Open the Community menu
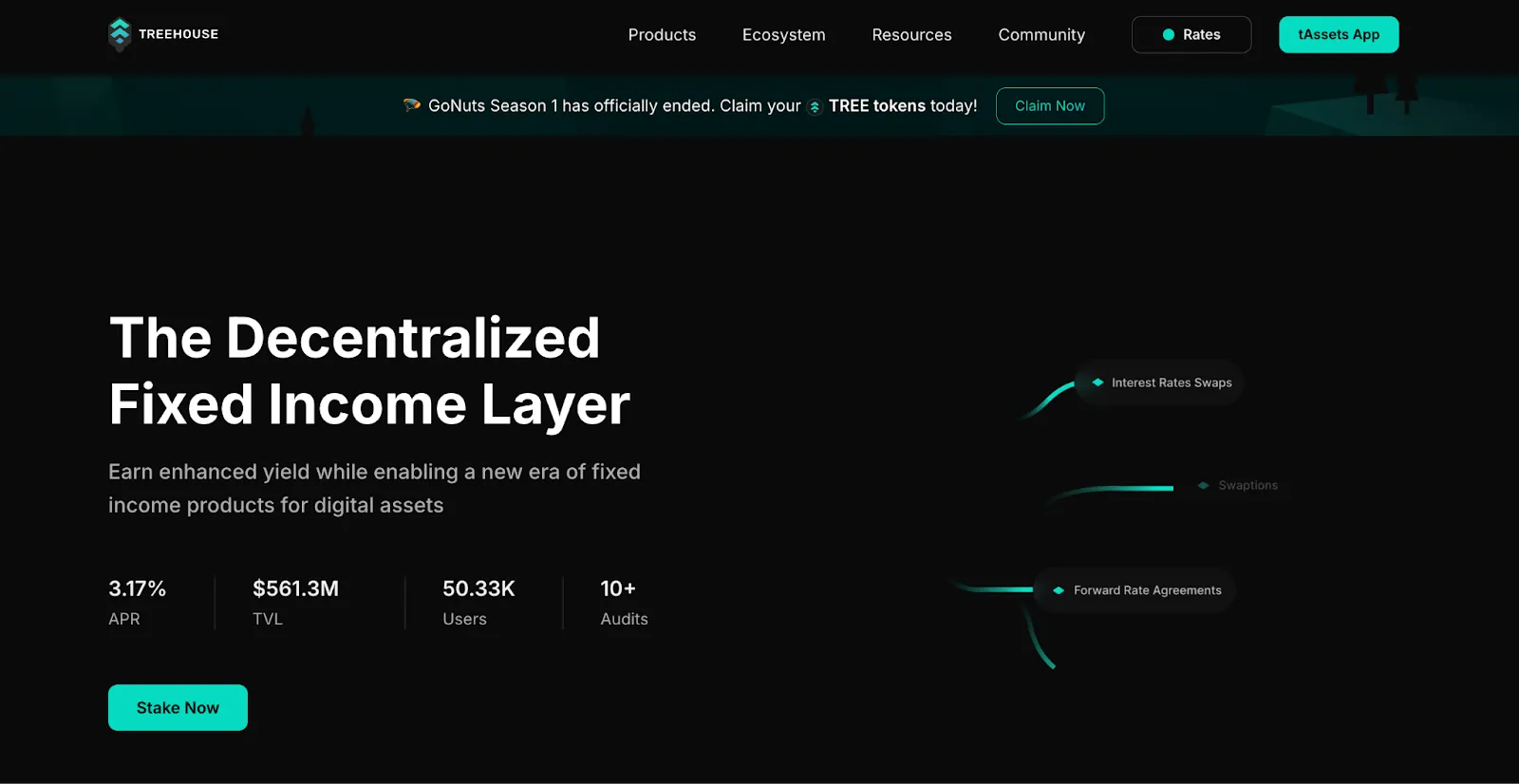The width and height of the screenshot is (1519, 784). [1041, 35]
